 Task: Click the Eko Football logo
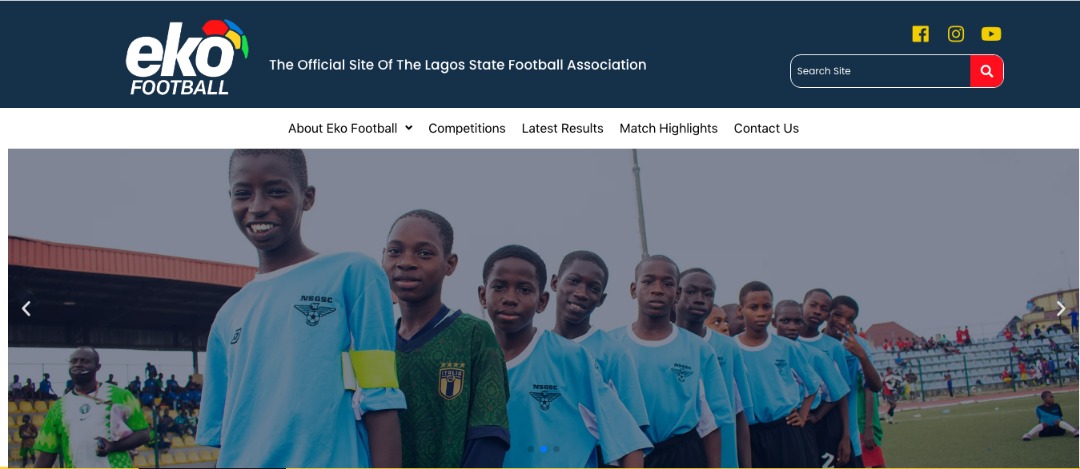coord(187,57)
